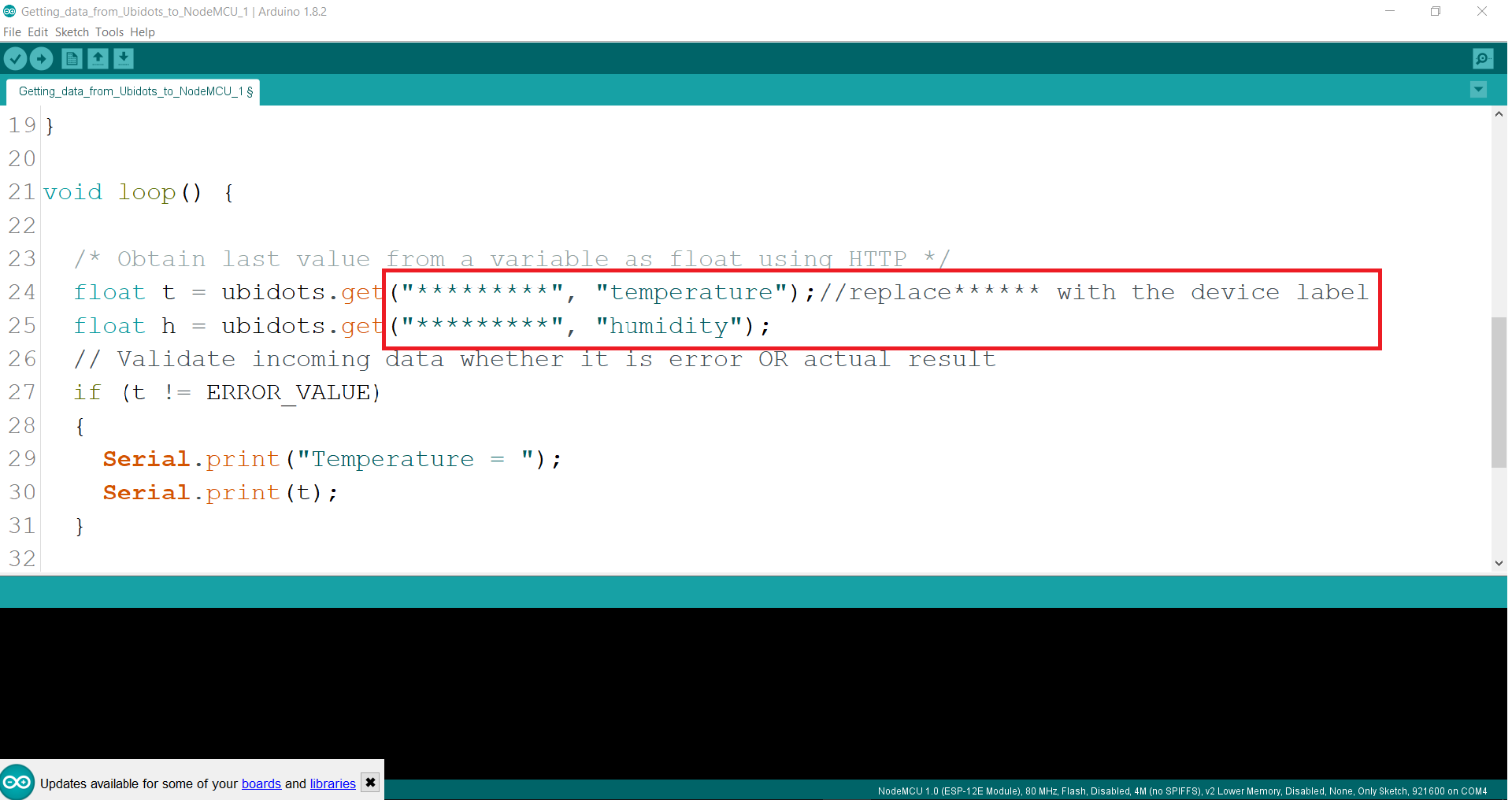Open the Edit menu
Screen dimensions: 1512x800
point(38,32)
